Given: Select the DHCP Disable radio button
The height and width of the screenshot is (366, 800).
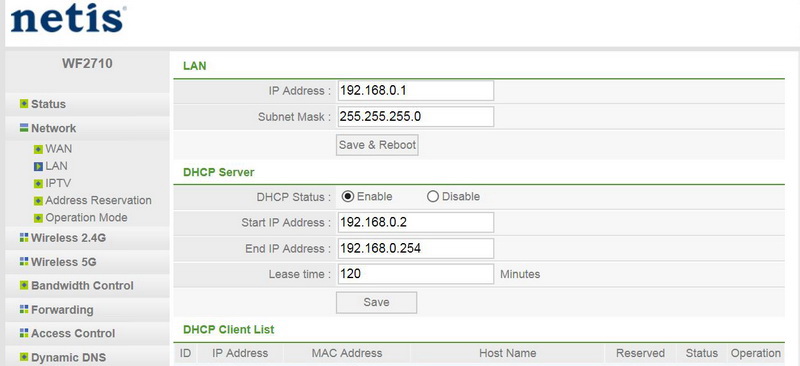Looking at the screenshot, I should pyautogui.click(x=433, y=197).
